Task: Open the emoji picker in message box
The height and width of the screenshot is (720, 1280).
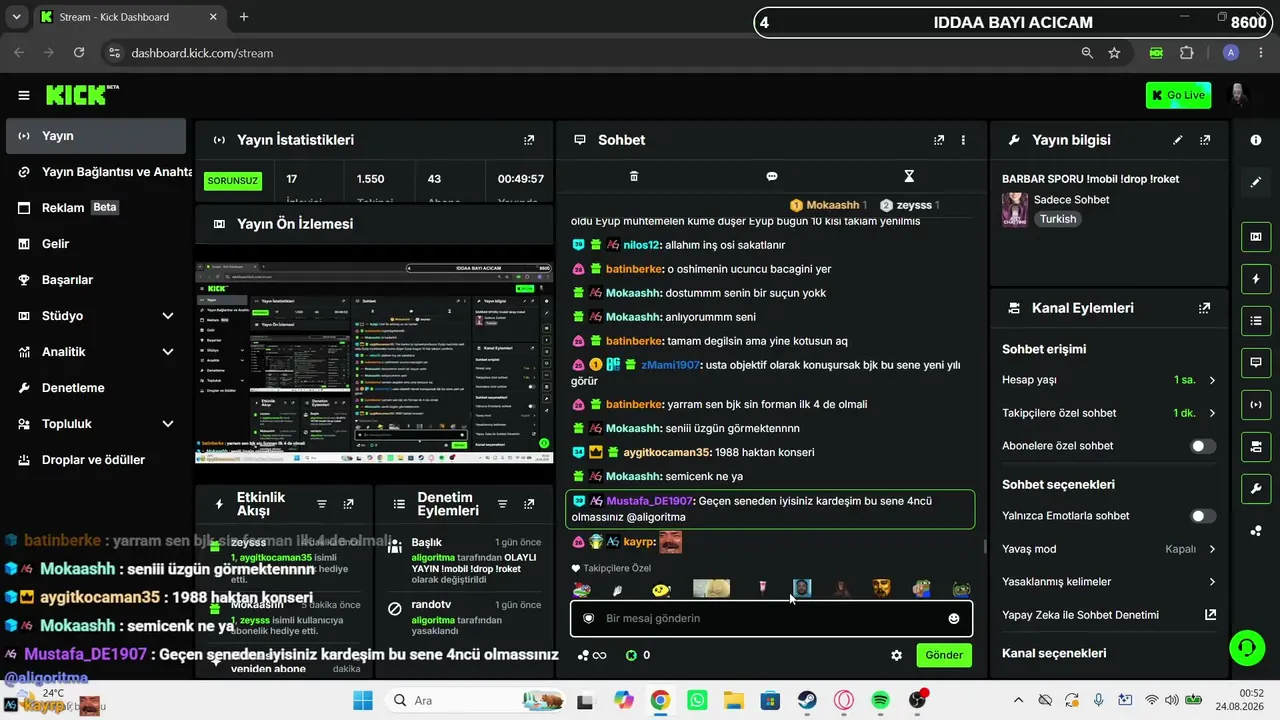Action: (x=954, y=618)
